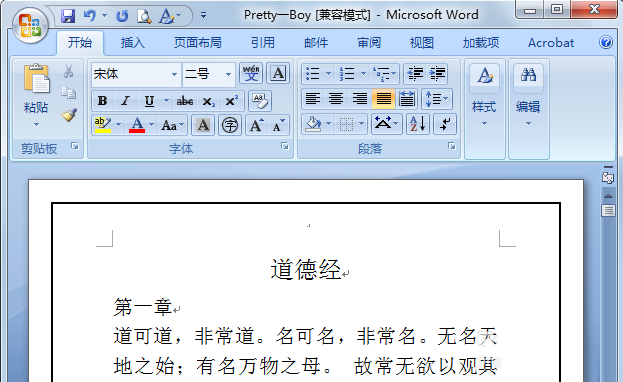Image resolution: width=623 pixels, height=382 pixels.
Task: Grow font size with large A
Action: pos(256,125)
